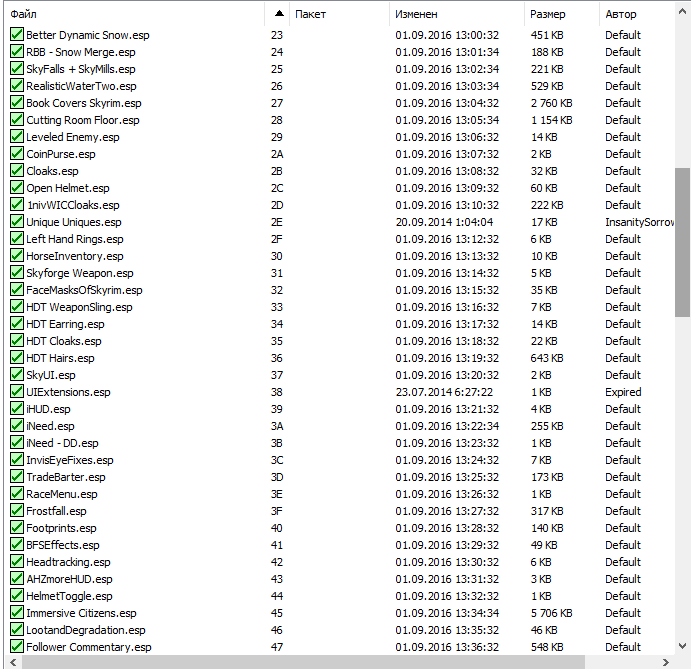Screen dimensions: 691x669
Task: Select Open Helmet.esp plugin name
Action: click(x=68, y=188)
